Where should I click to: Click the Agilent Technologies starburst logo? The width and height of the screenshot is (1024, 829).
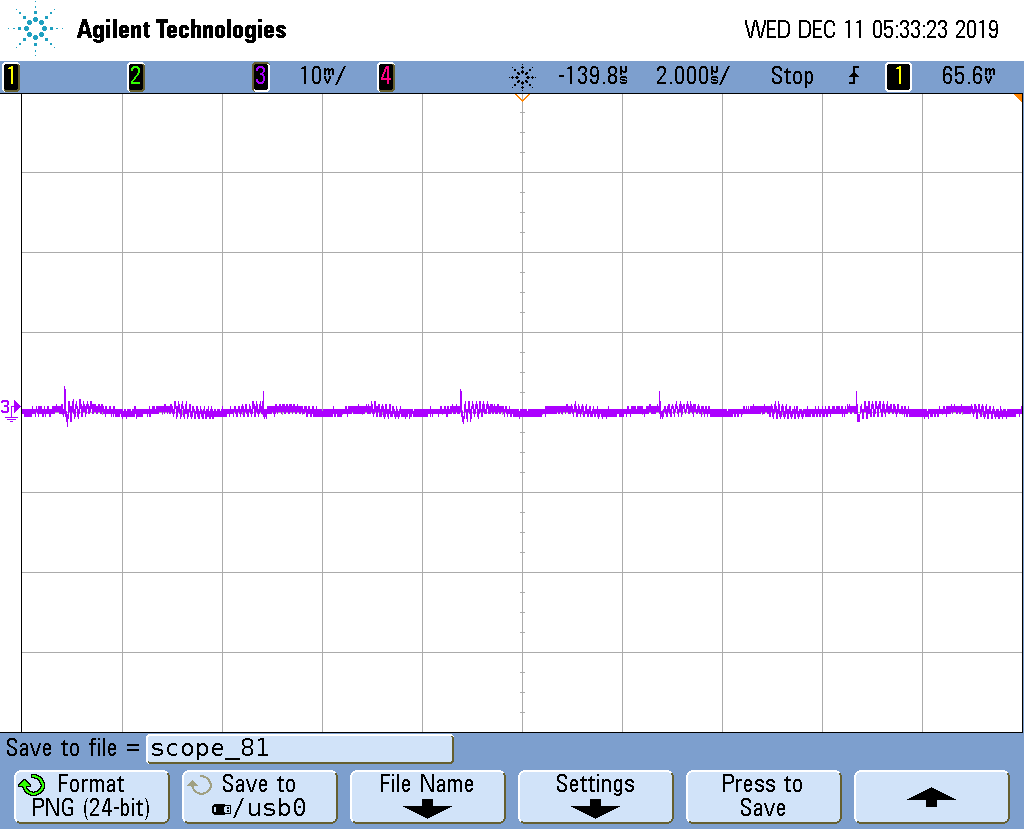37,29
